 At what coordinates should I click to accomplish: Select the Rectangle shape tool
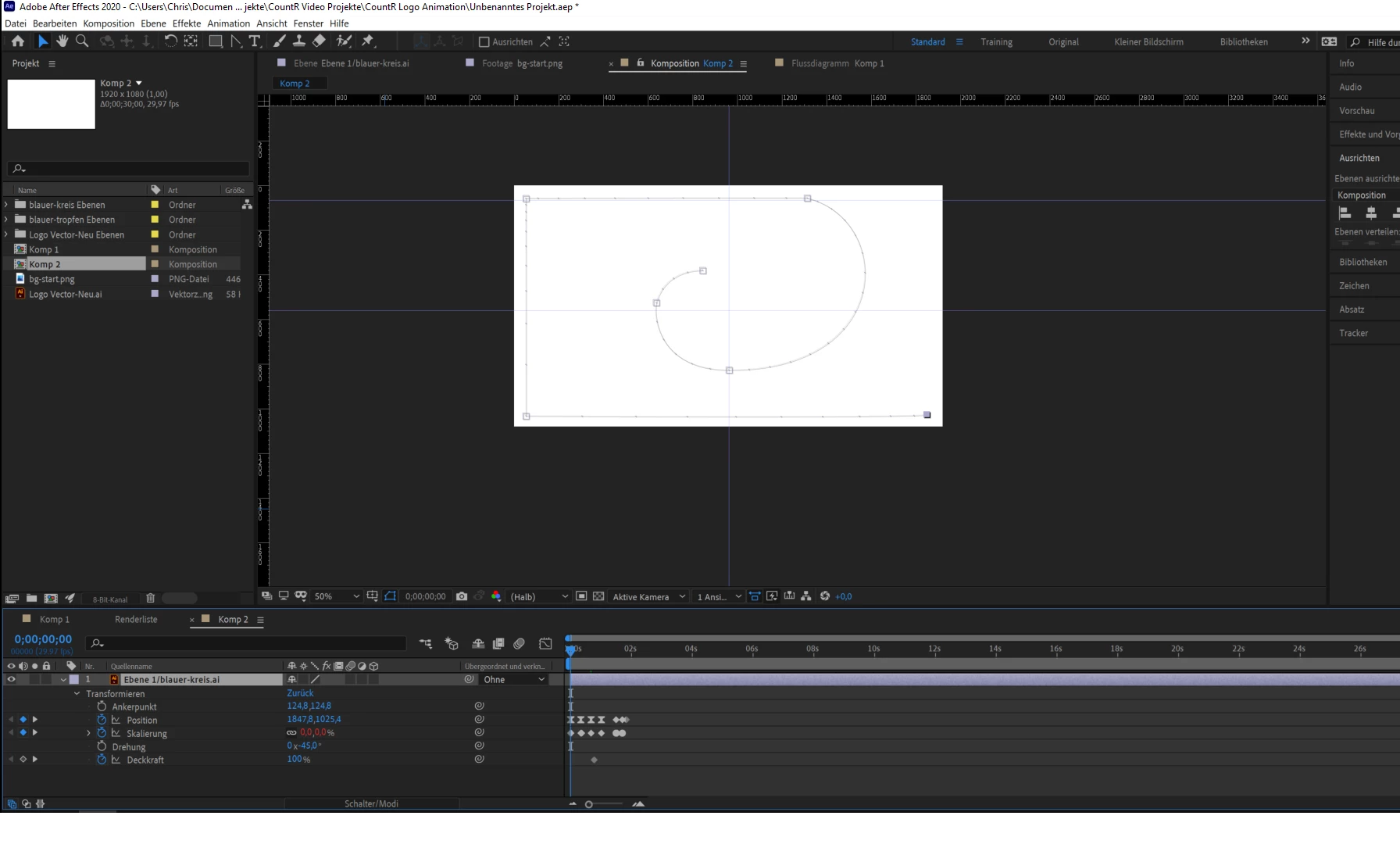pyautogui.click(x=216, y=41)
